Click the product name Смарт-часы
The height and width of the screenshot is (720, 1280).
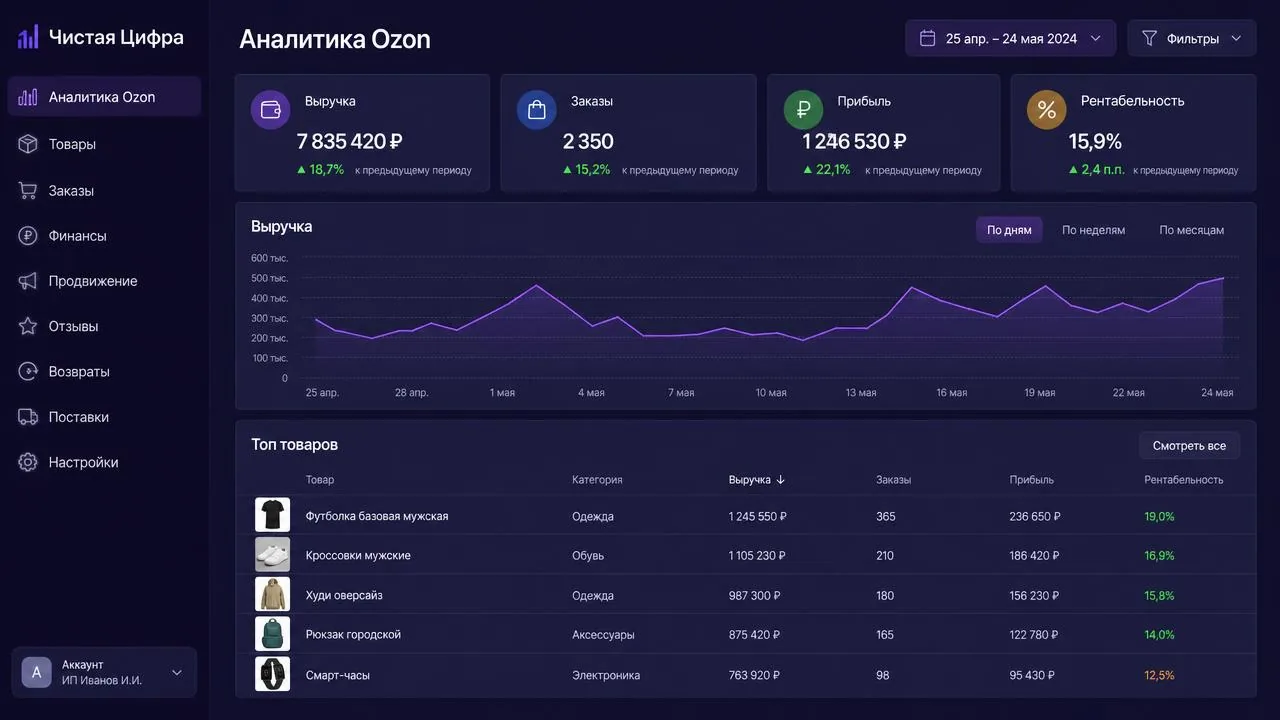(x=338, y=675)
